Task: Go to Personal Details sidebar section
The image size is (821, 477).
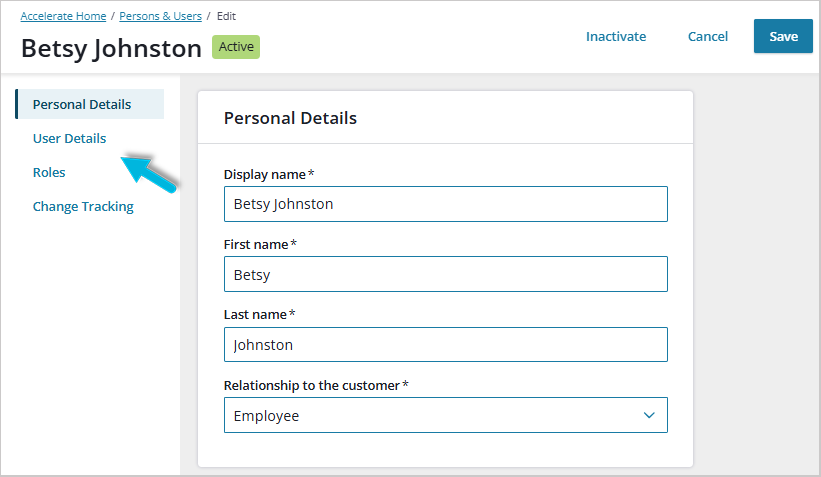Action: point(82,104)
